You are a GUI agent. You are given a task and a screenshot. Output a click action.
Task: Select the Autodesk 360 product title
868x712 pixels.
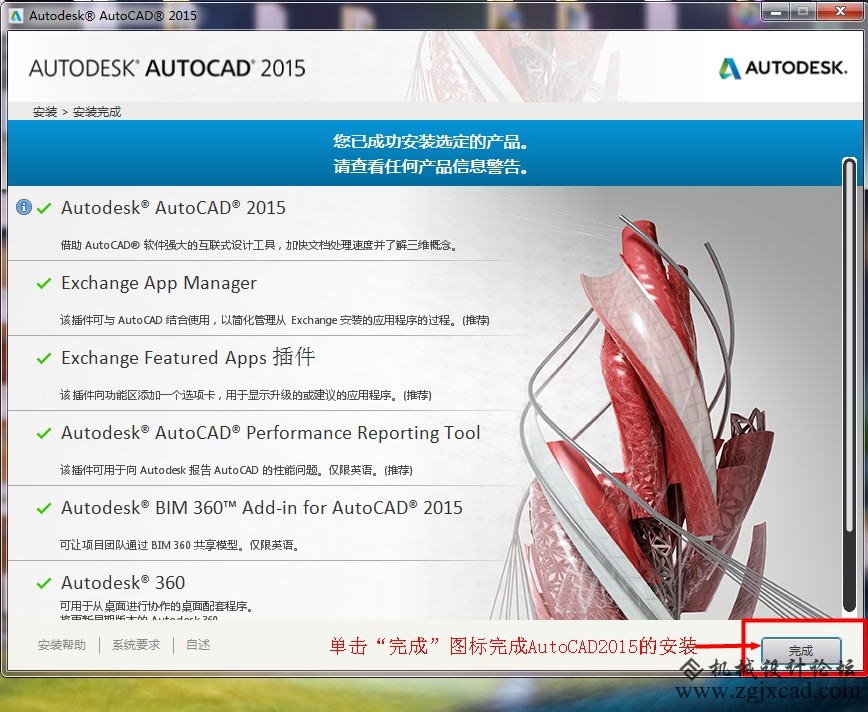[x=123, y=582]
